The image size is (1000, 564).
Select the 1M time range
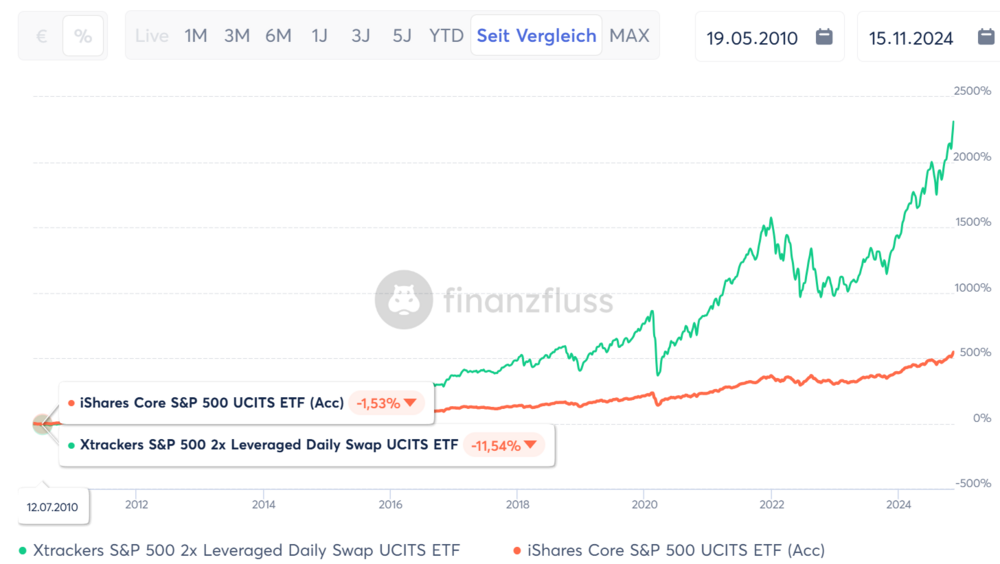point(196,36)
